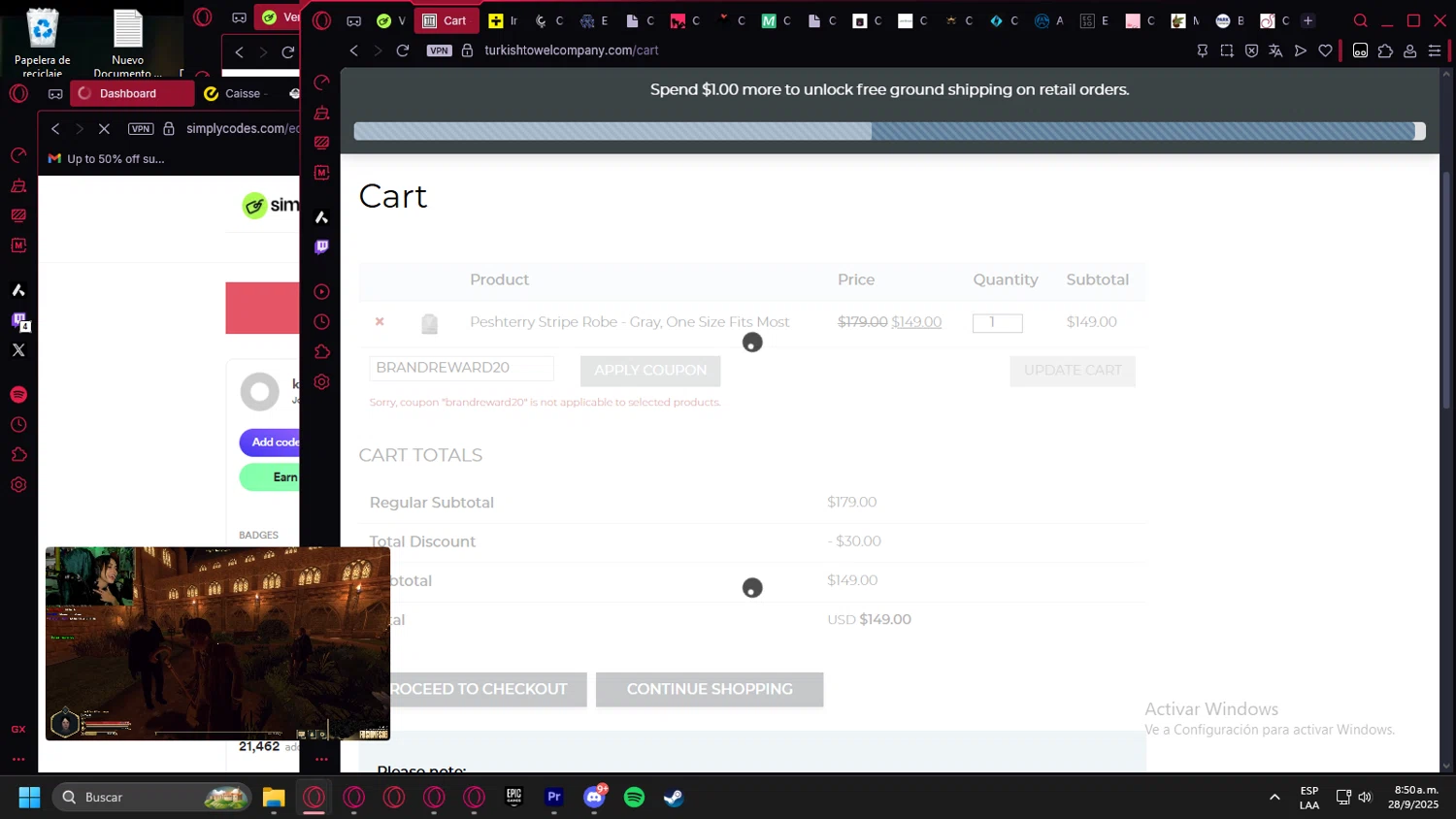This screenshot has width=1456, height=819.
Task: Open History clock in front window sidebar
Action: pos(322,322)
